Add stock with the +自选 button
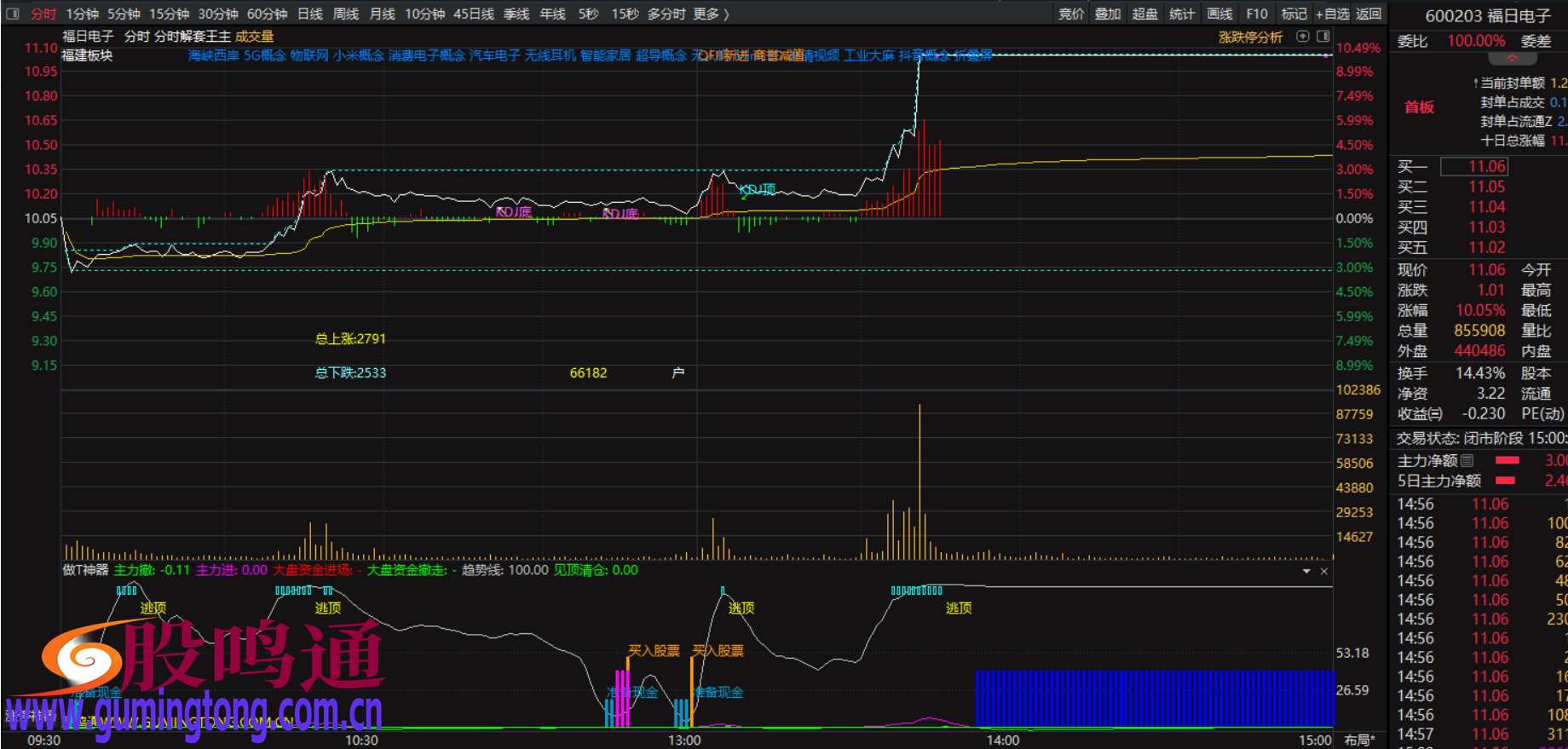Image resolution: width=1568 pixels, height=749 pixels. tap(1332, 14)
